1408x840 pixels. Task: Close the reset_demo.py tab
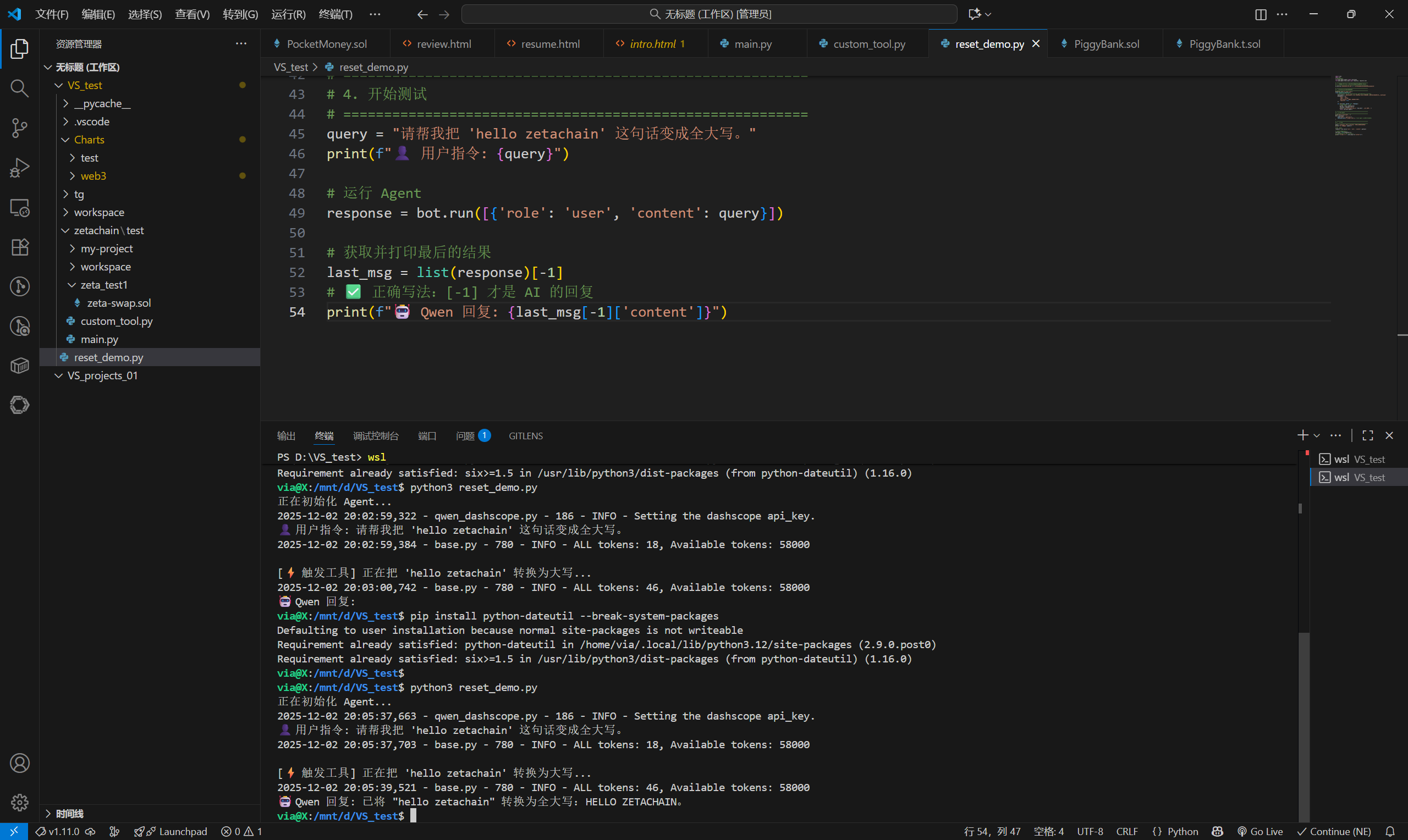click(x=1036, y=43)
